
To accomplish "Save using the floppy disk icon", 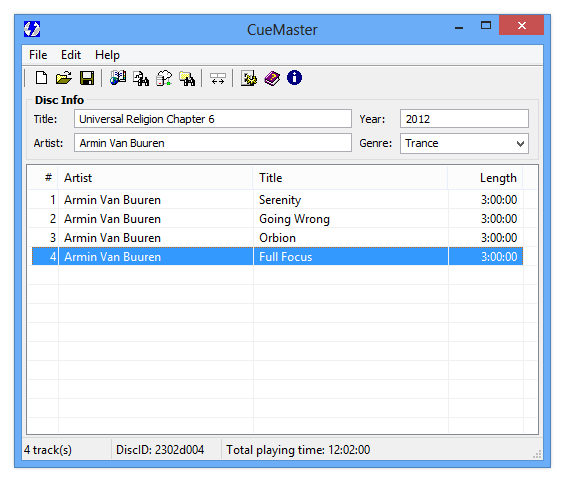I will 87,78.
